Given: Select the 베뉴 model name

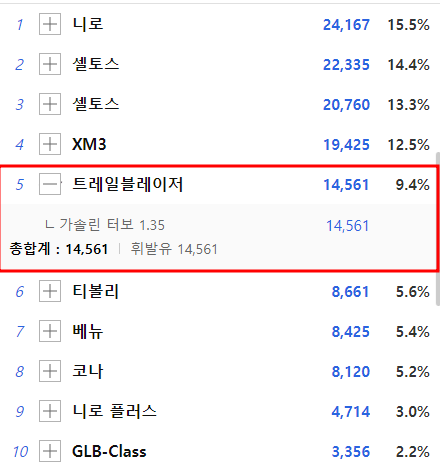Looking at the screenshot, I should 88,331.
